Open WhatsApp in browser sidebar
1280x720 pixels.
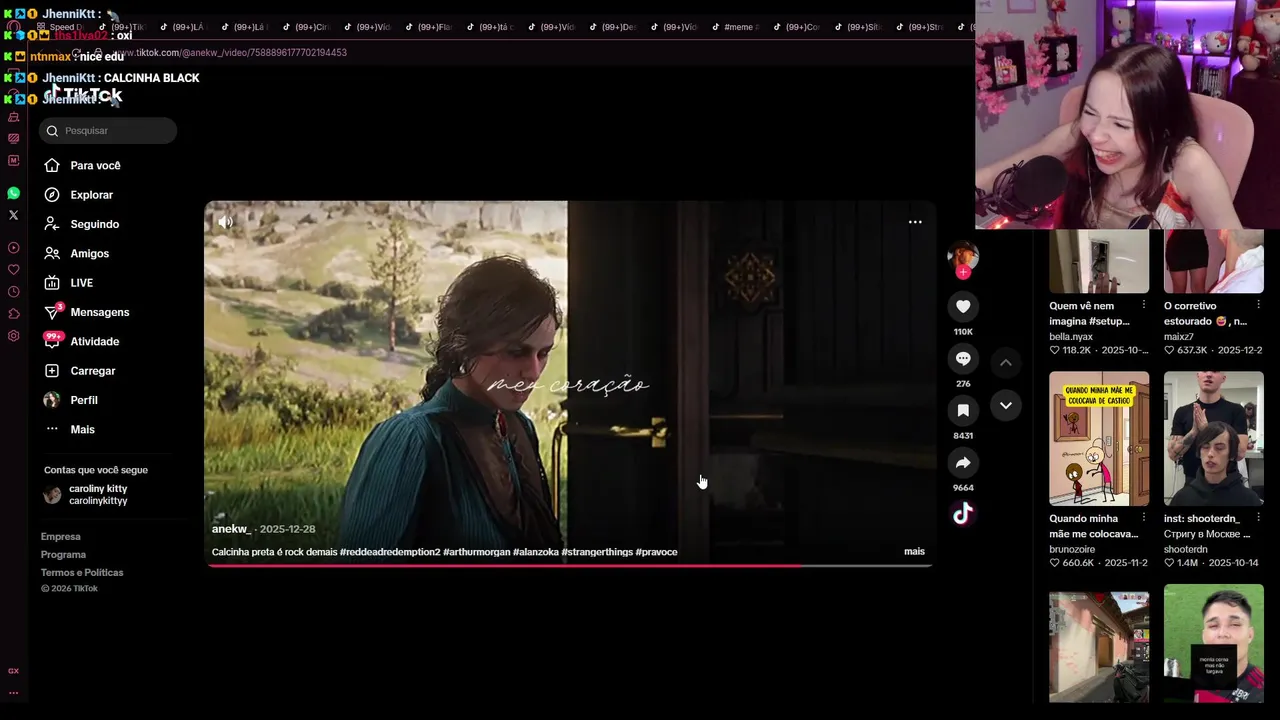pos(13,193)
